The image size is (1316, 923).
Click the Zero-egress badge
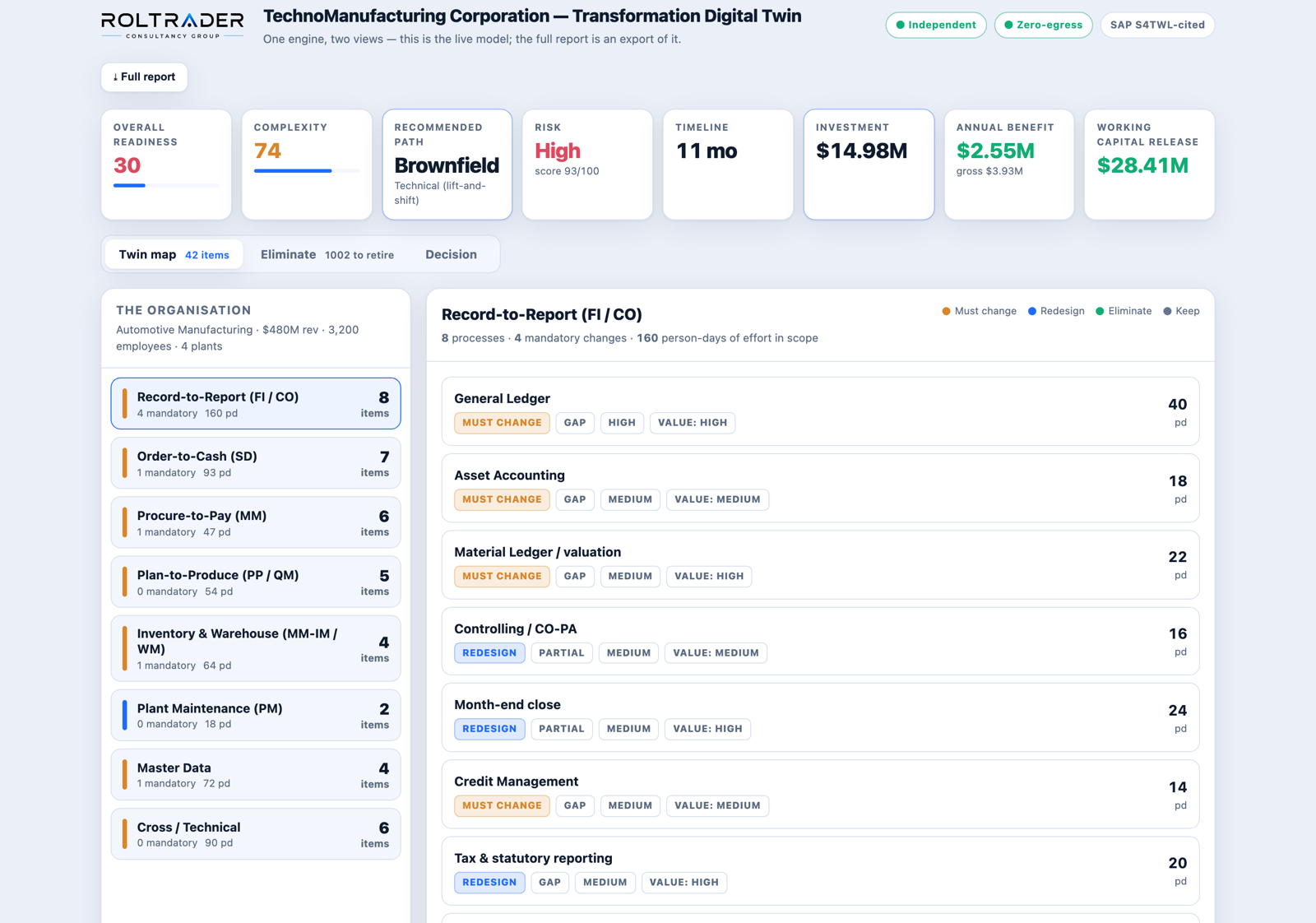point(1043,25)
